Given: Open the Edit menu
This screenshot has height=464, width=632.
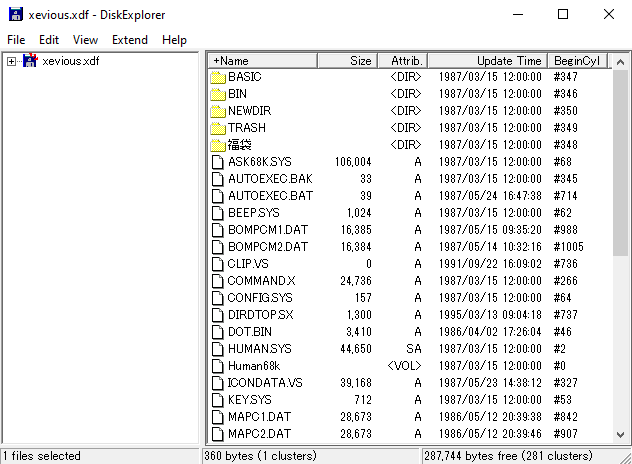Looking at the screenshot, I should click(49, 40).
